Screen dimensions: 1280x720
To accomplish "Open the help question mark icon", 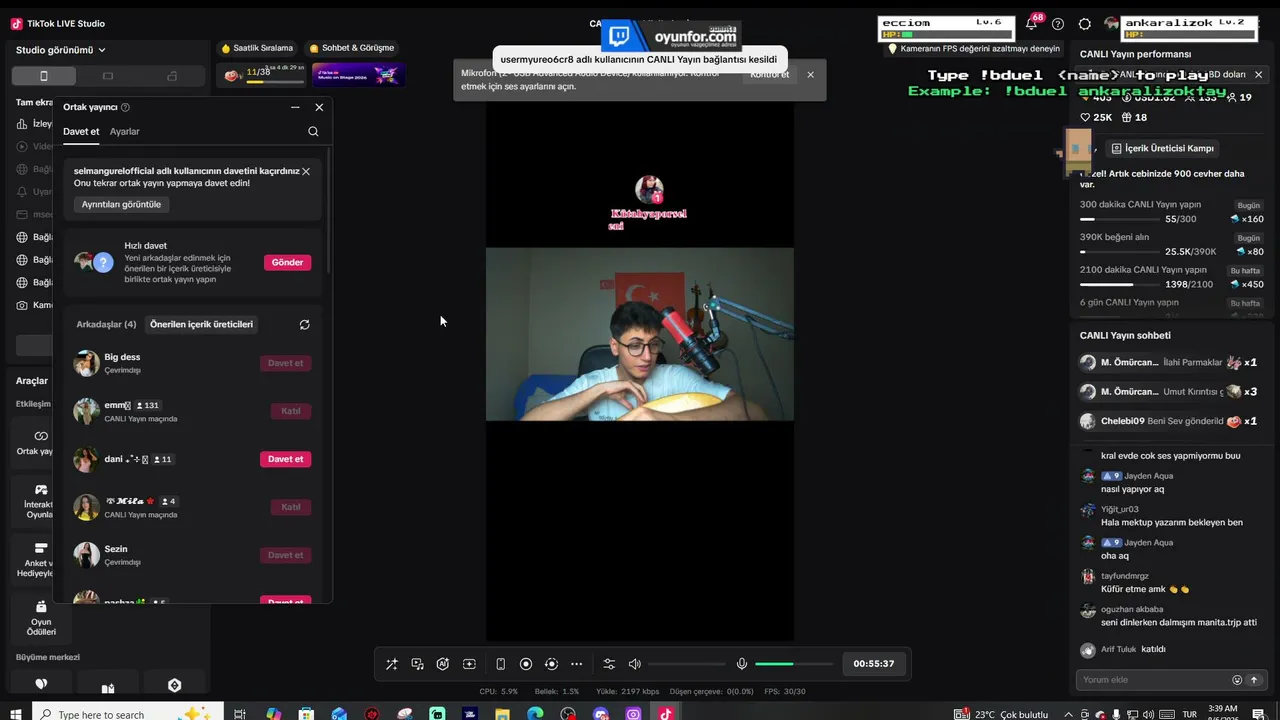I will 1058,24.
